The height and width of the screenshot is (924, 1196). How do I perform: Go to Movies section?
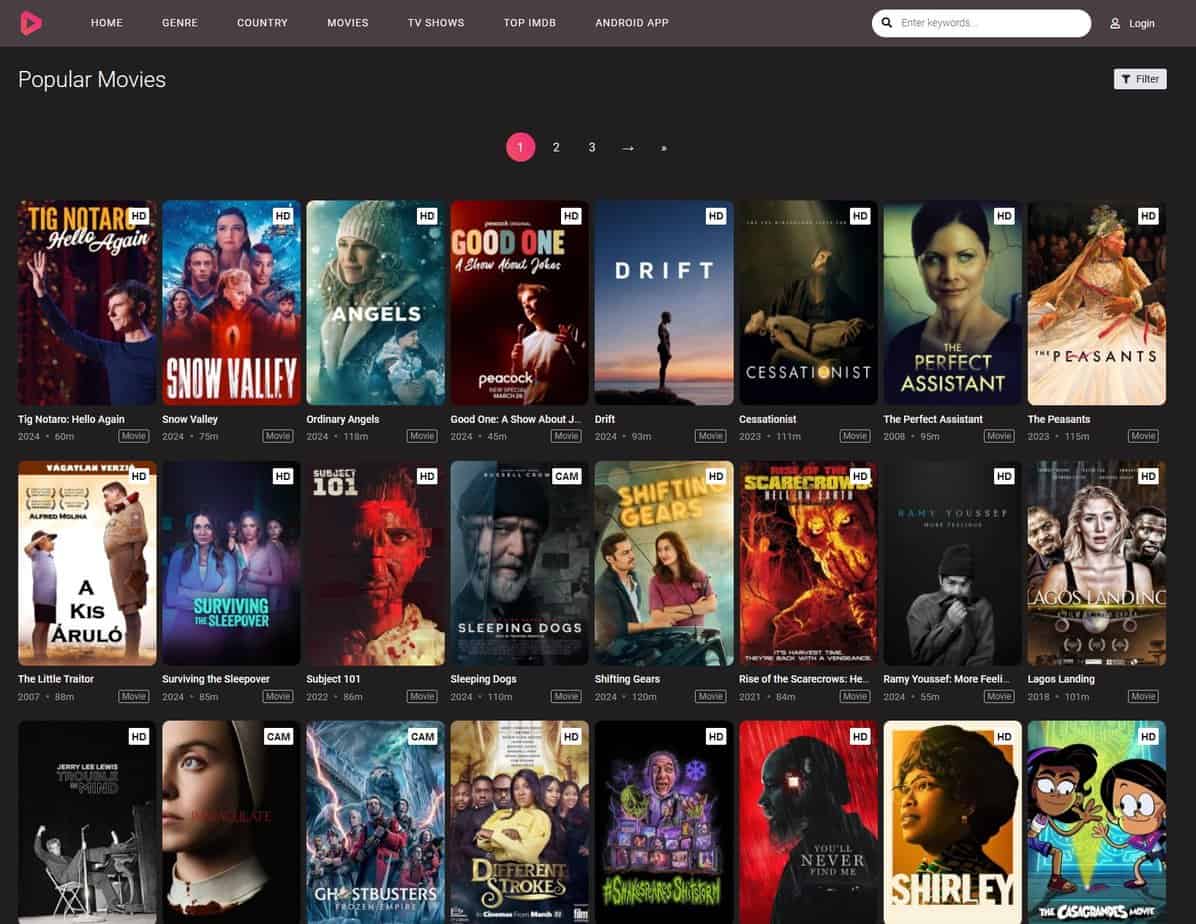pyautogui.click(x=348, y=23)
